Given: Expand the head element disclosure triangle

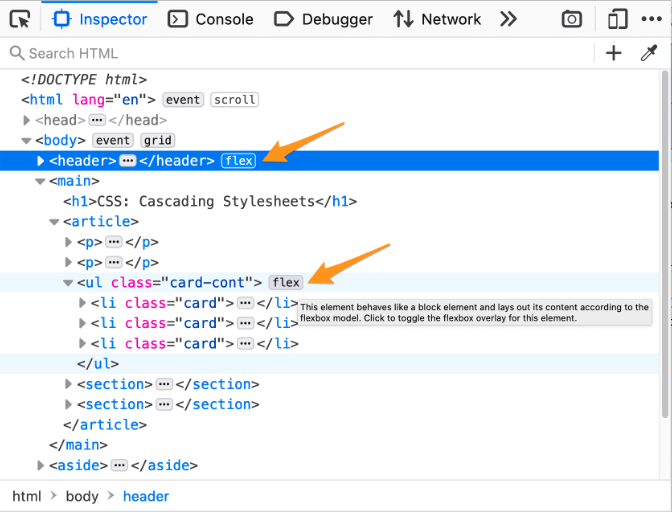Looking at the screenshot, I should [x=27, y=120].
